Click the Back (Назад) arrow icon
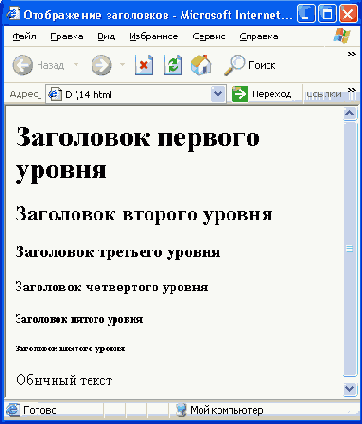This screenshot has width=362, height=424. click(23, 65)
